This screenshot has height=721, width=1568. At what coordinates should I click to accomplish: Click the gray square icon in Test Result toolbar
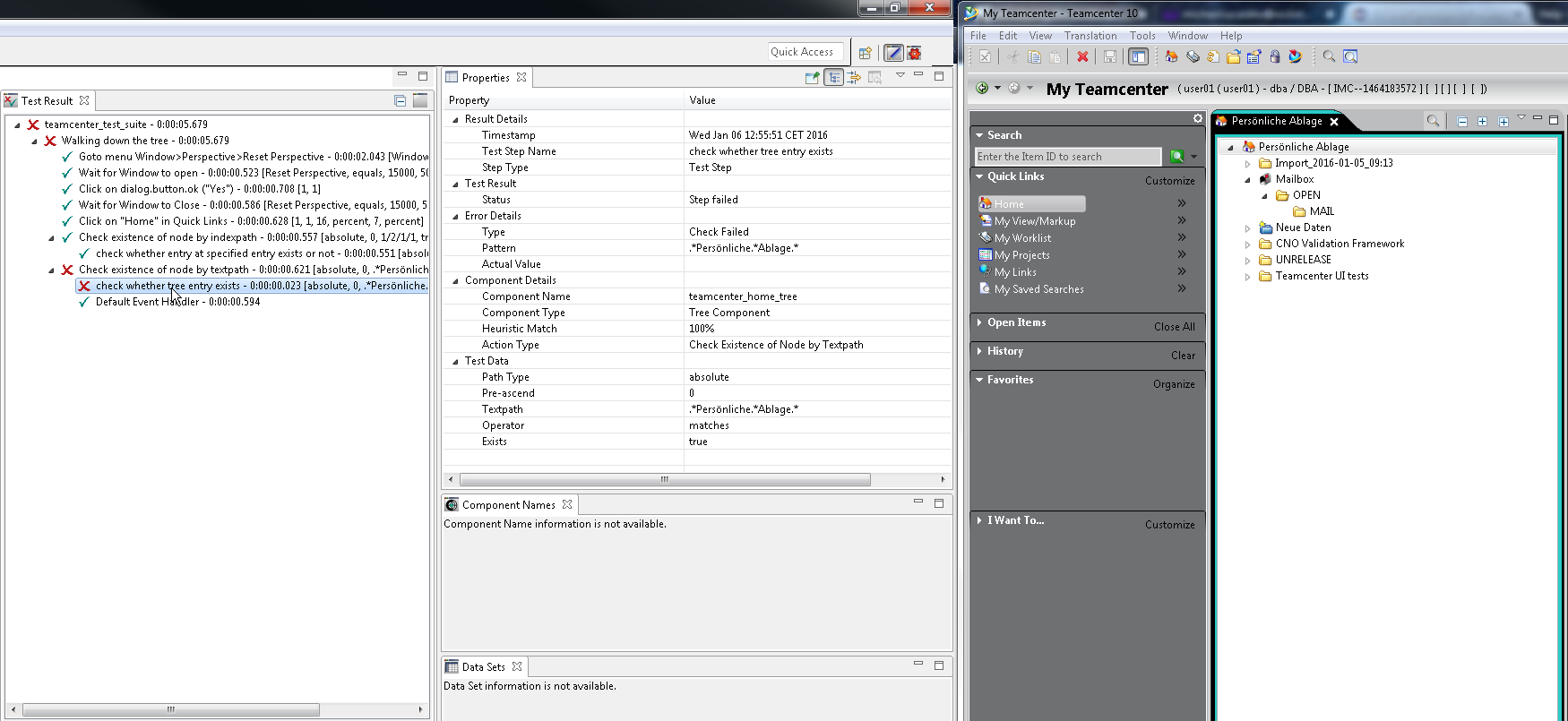pos(420,101)
